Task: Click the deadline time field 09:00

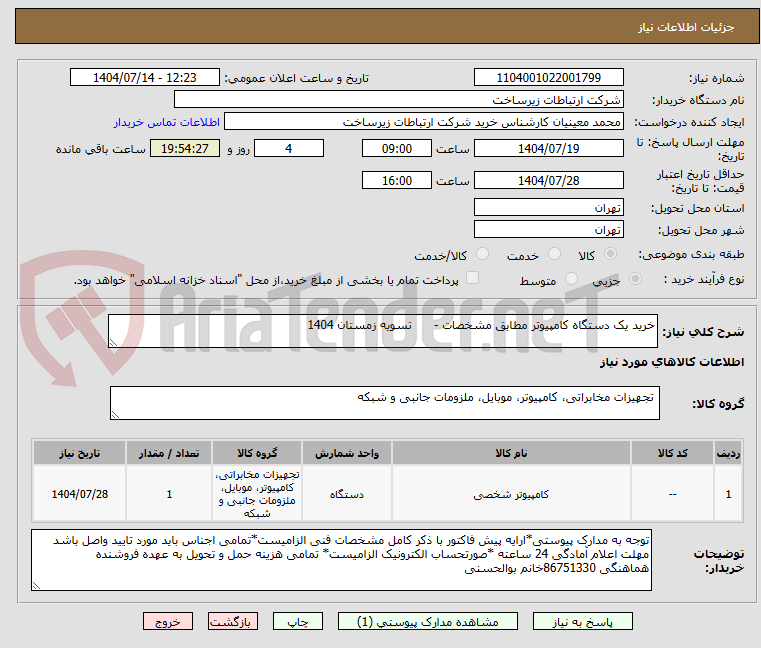Action: (x=397, y=149)
